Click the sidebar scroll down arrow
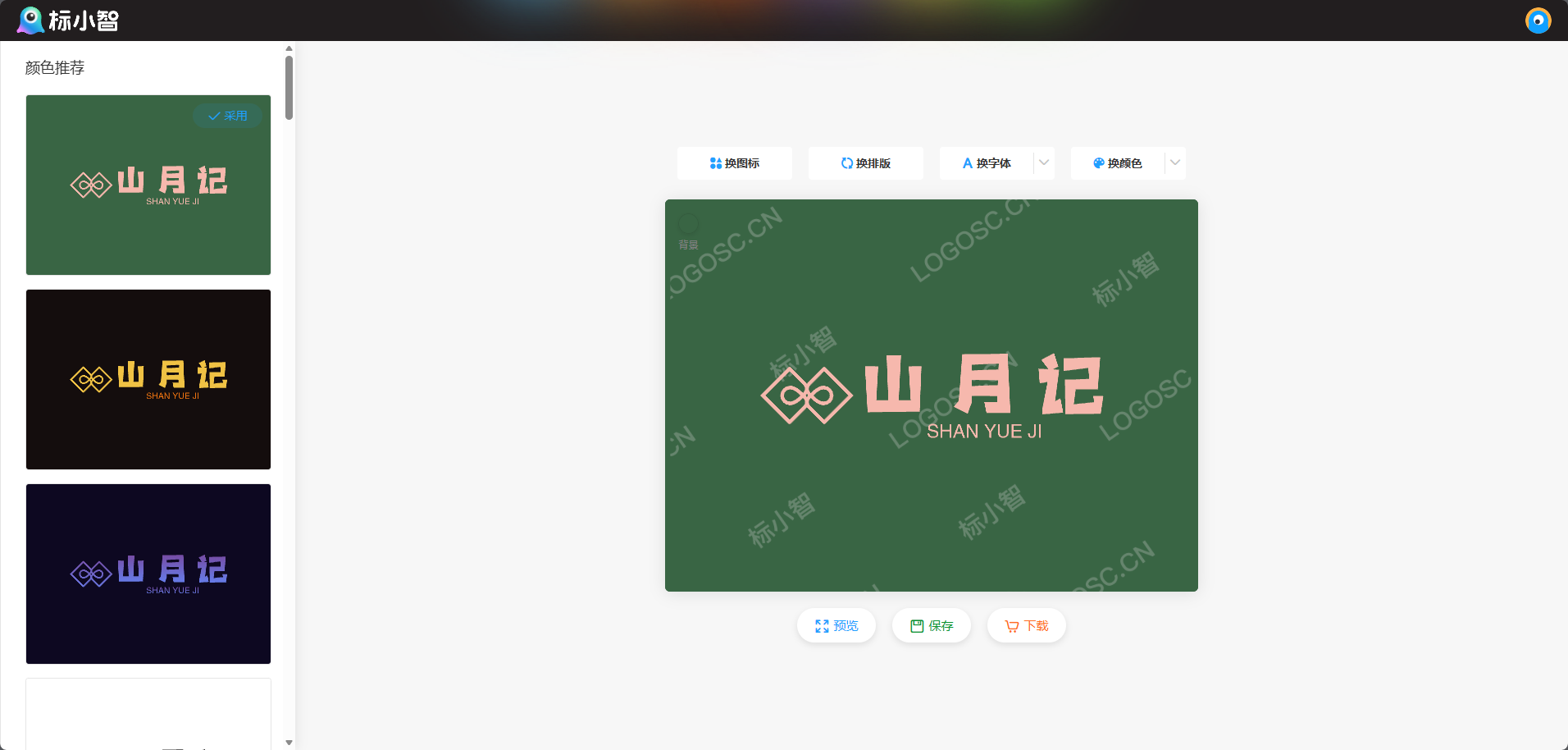 pos(289,743)
